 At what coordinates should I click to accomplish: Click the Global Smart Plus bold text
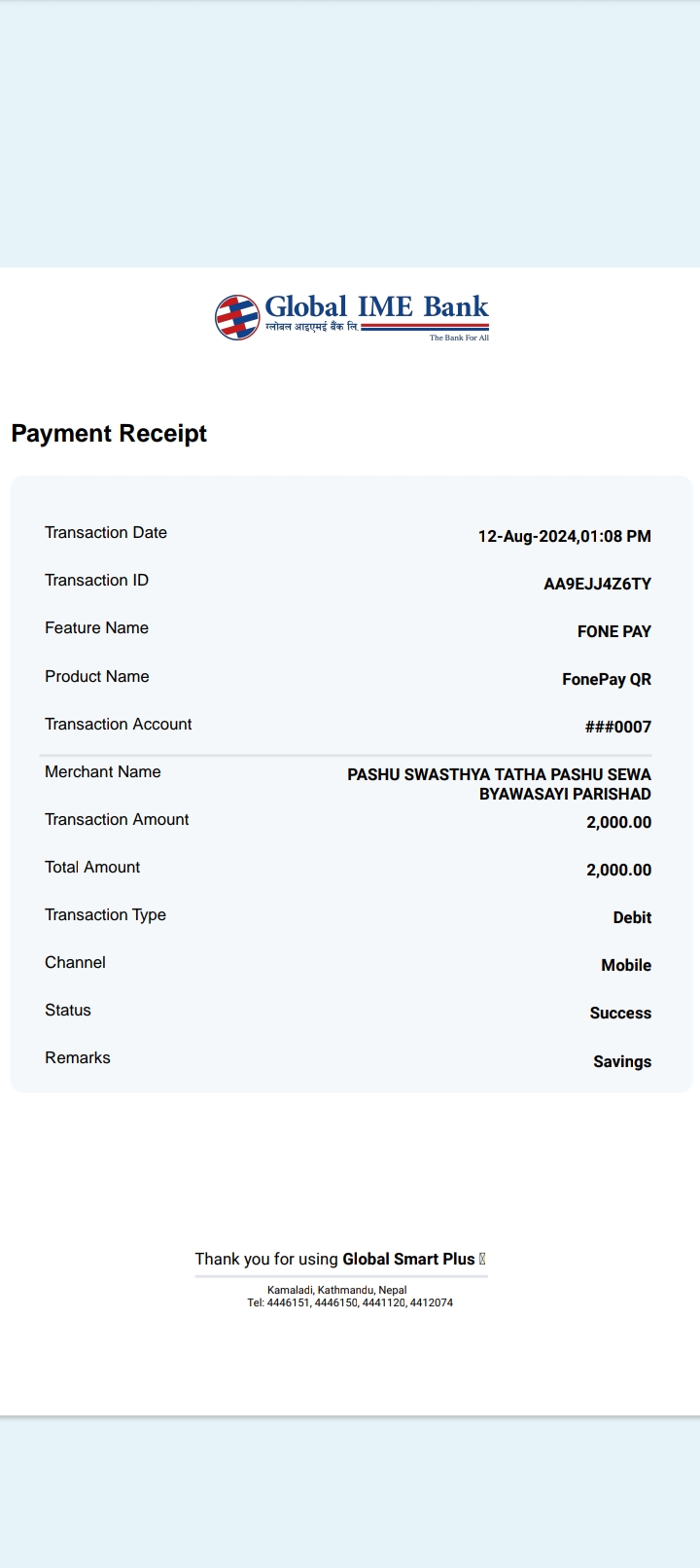pyautogui.click(x=408, y=1259)
